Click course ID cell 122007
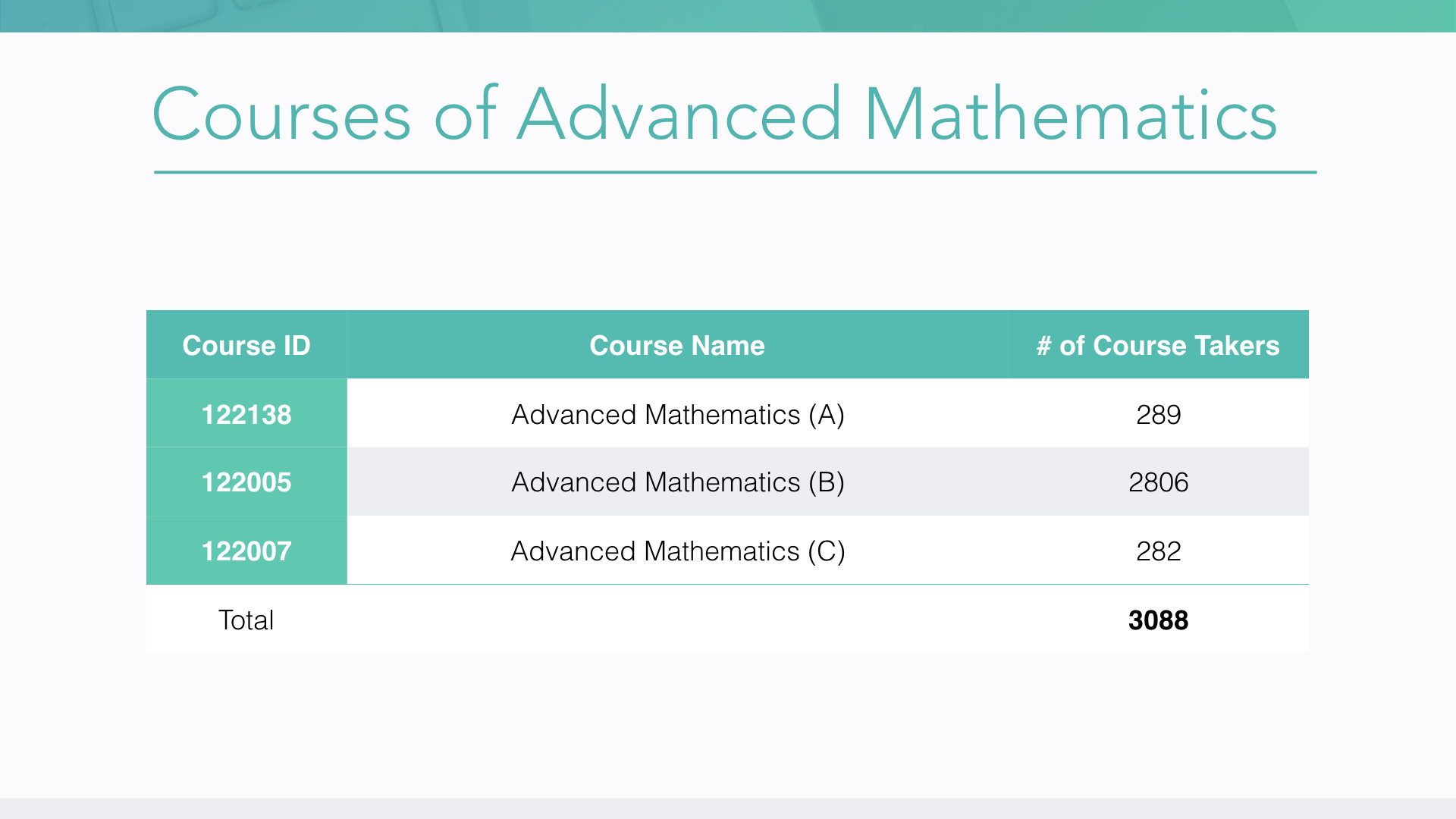Screen dimensions: 1456x819 tap(246, 551)
